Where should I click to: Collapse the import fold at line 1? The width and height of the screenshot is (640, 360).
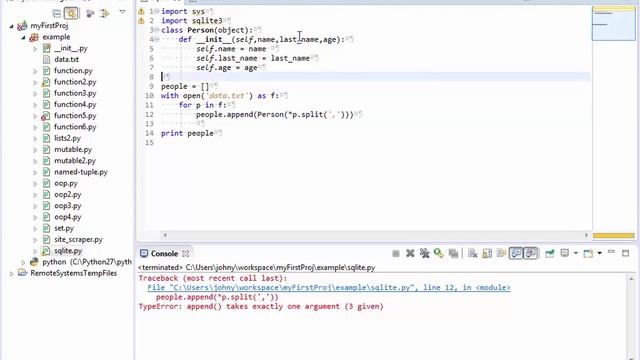[157, 11]
